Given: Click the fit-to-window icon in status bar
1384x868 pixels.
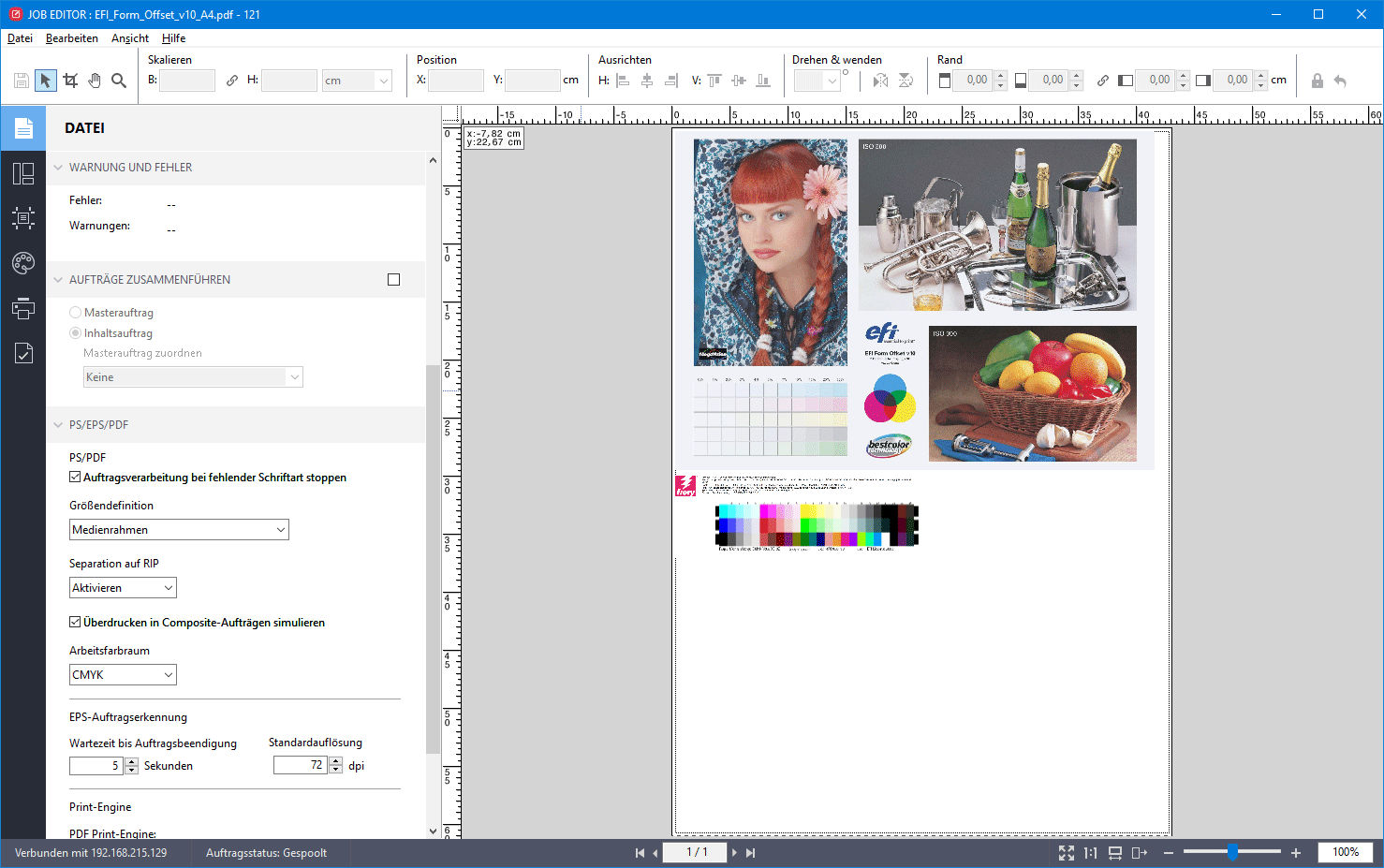Looking at the screenshot, I should (1066, 853).
